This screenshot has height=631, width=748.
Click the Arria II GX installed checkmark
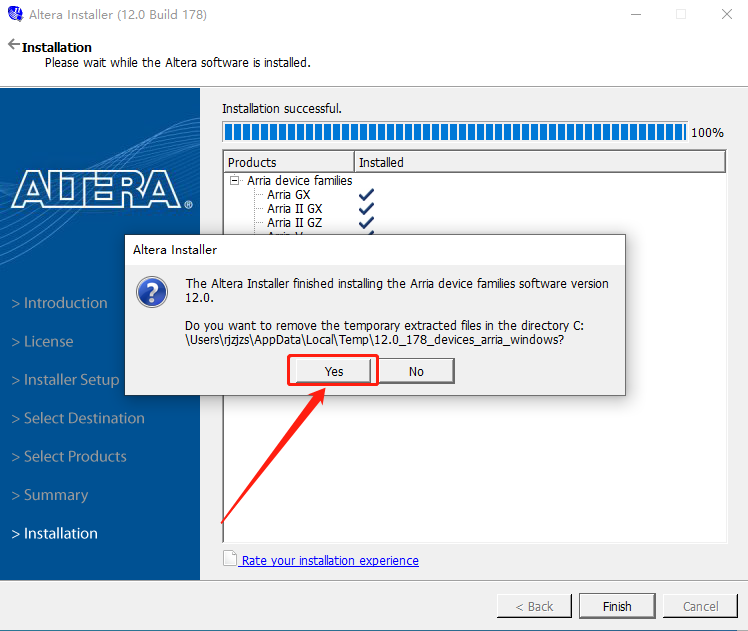coord(366,208)
